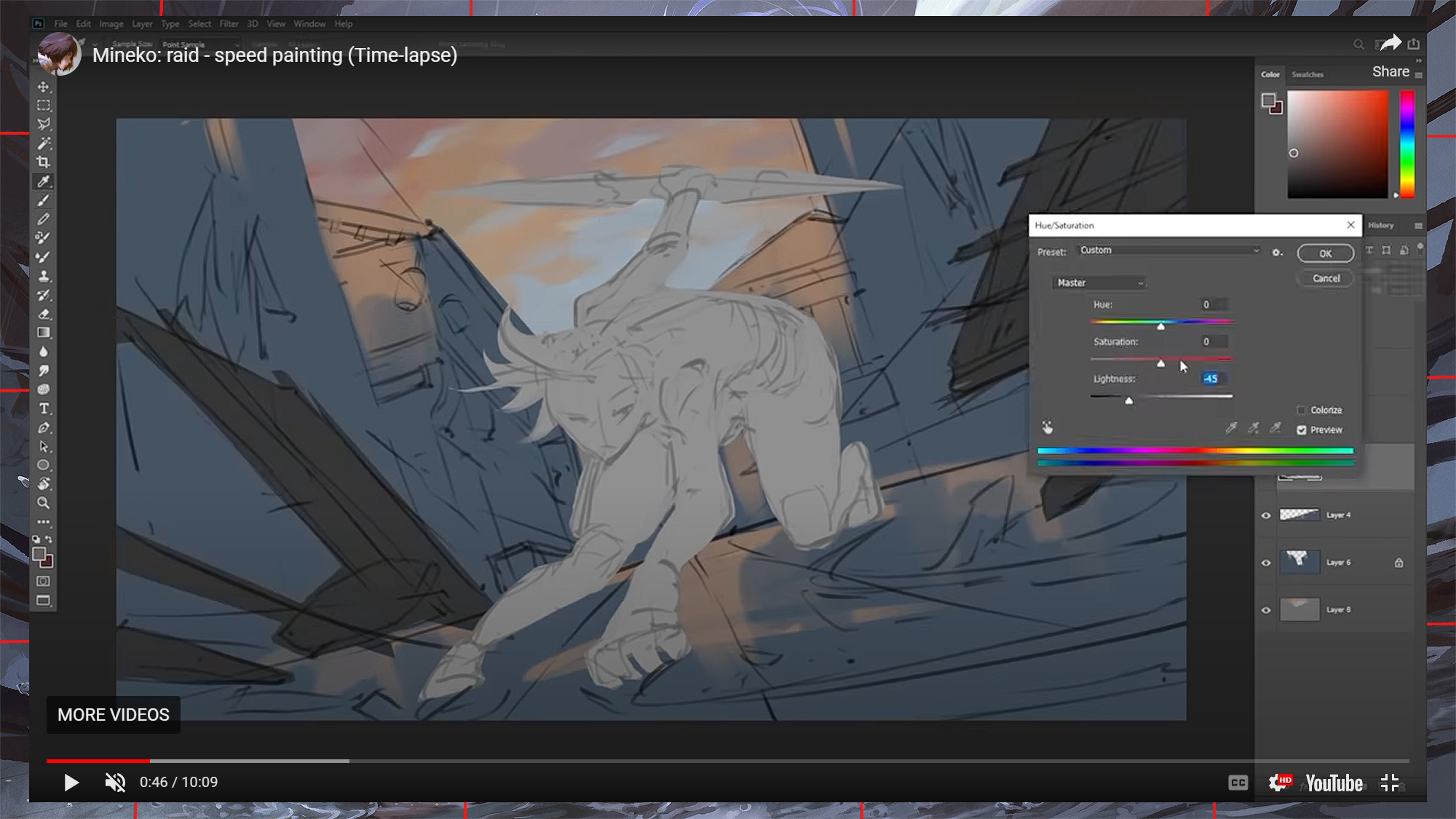Unmute the video sound

(x=115, y=783)
